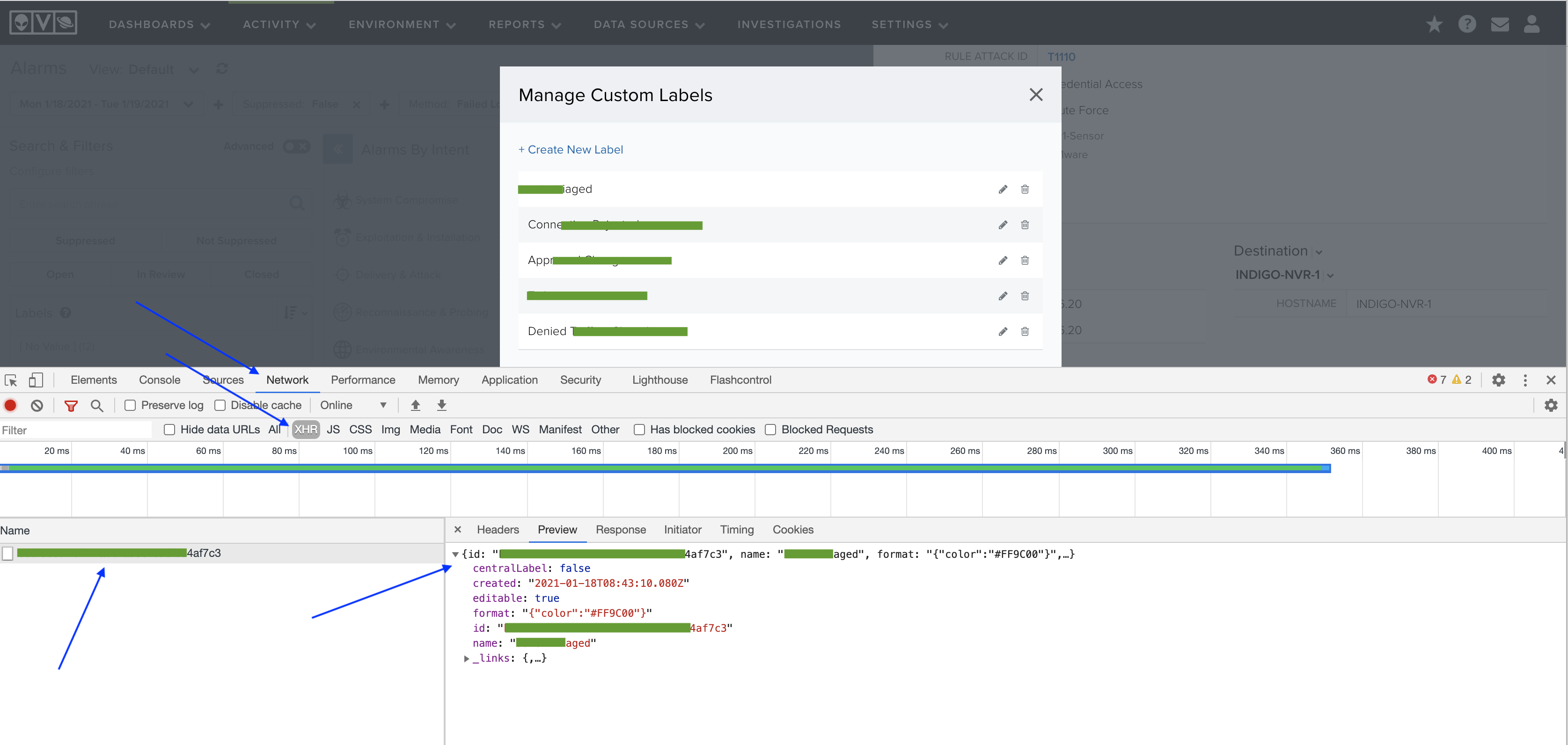This screenshot has height=745, width=1568.
Task: Check Blocked Requests
Action: 770,431
